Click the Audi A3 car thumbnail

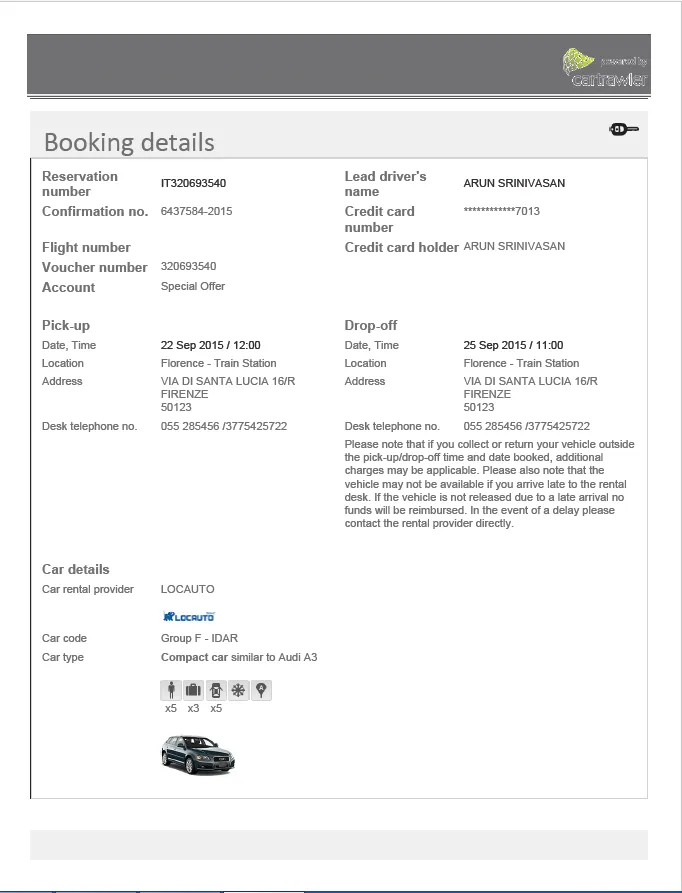(x=198, y=754)
